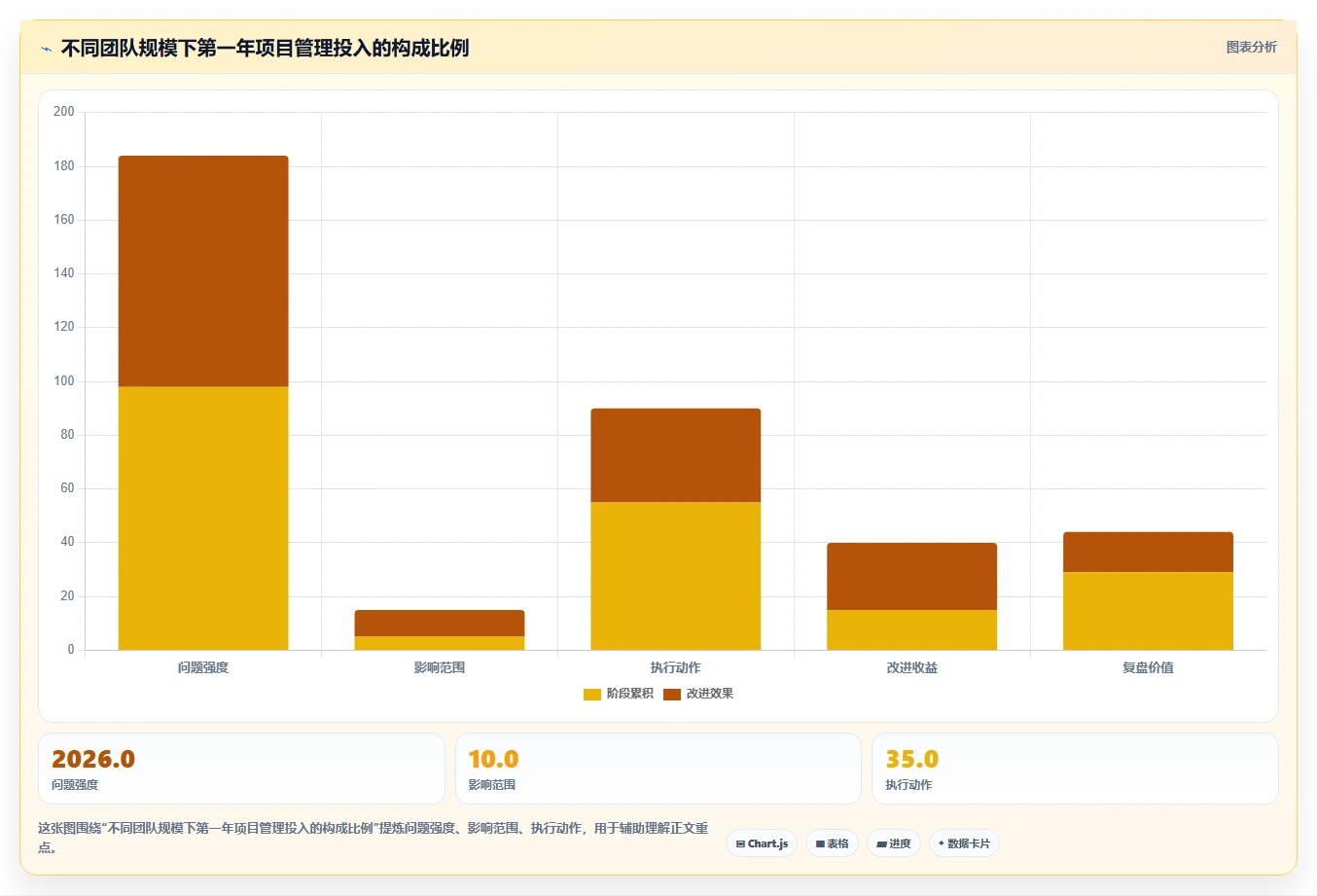Screen dimensions: 1317x896
Task: Click the 2026.0 问题强度 data card
Action: 241,769
